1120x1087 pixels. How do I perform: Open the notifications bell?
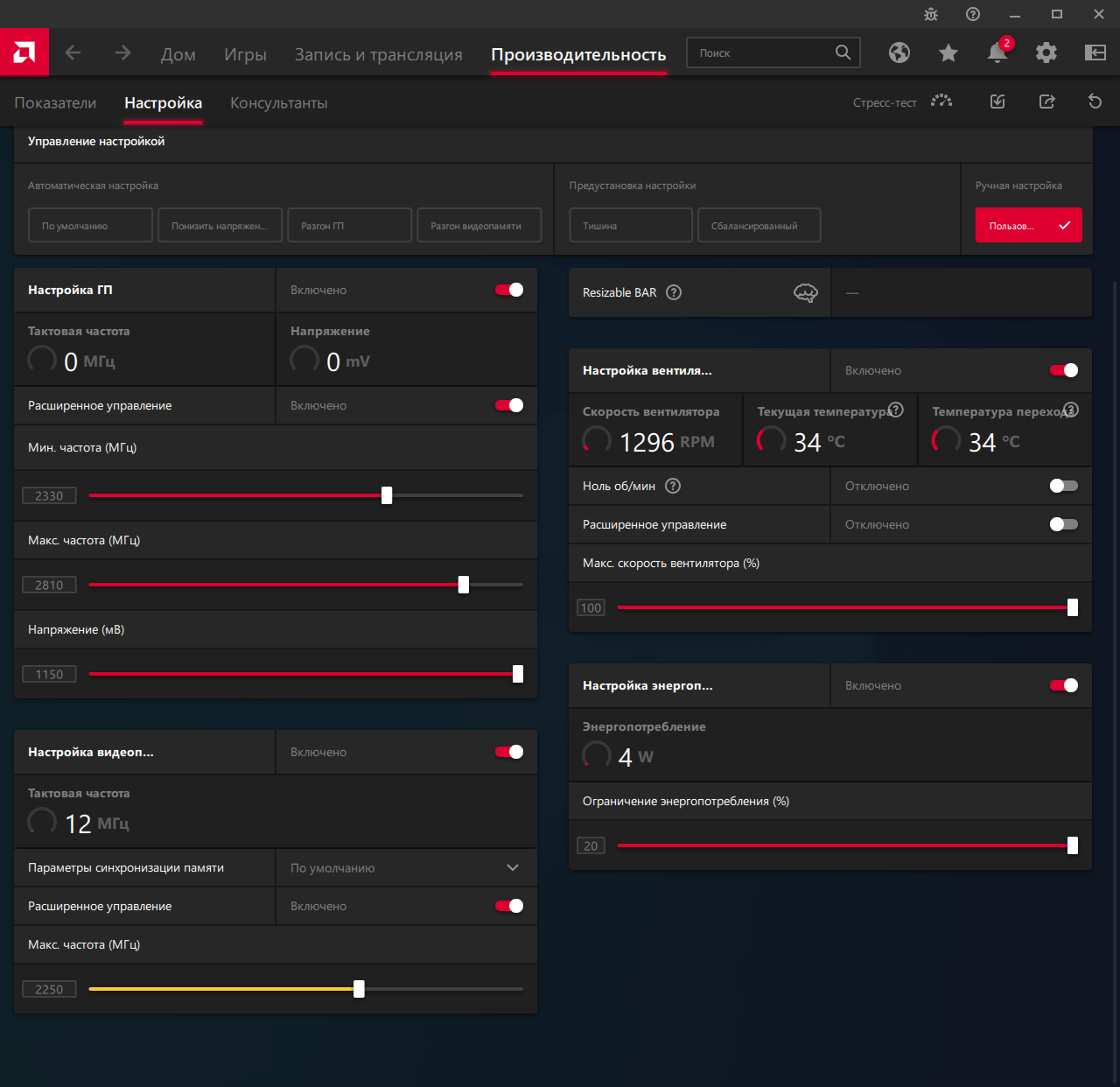997,53
